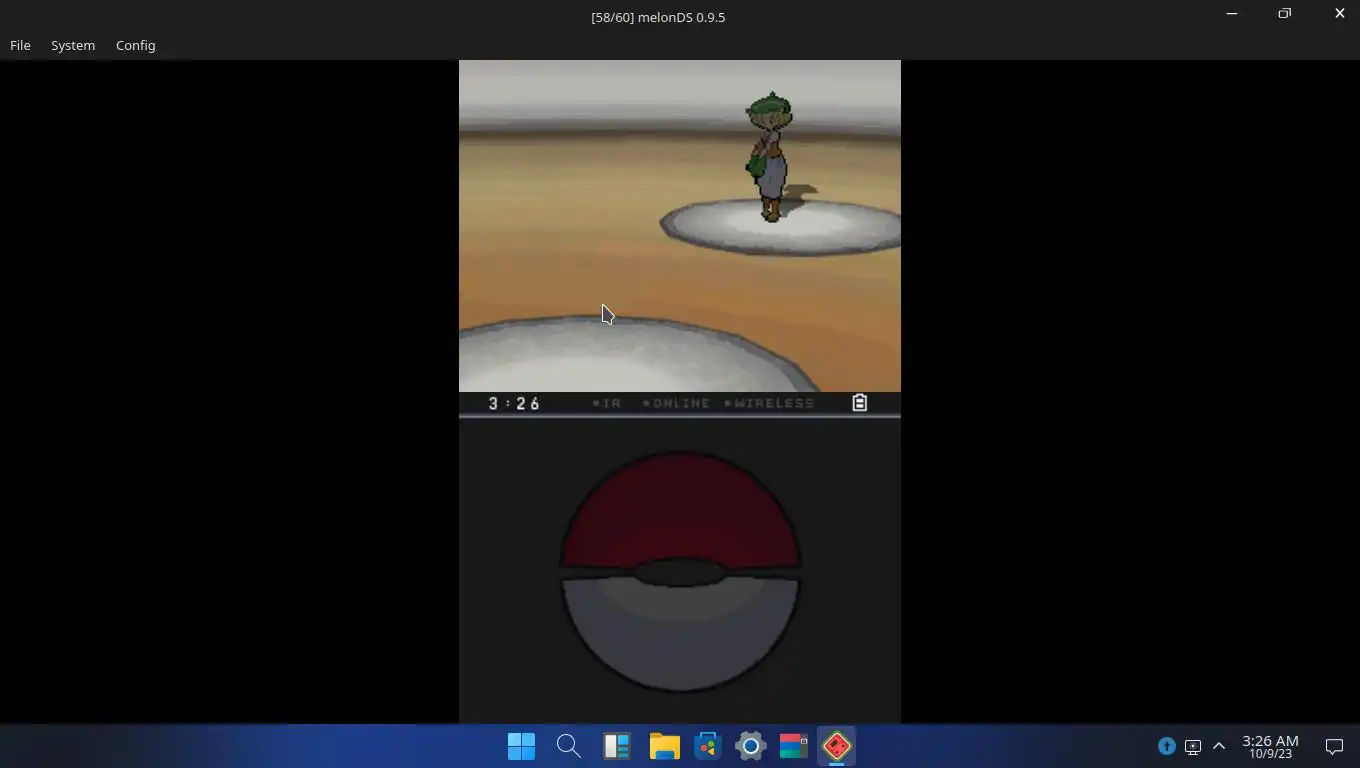Click the ONLINE indicator in the game bar
This screenshot has width=1360, height=768.
(676, 403)
